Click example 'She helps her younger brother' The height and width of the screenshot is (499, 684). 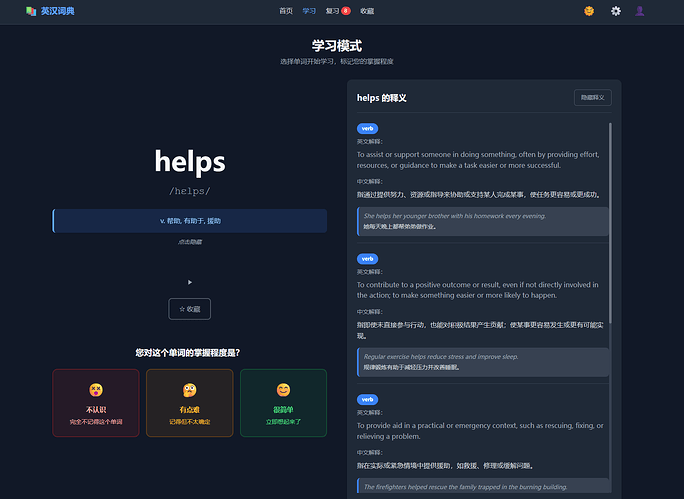(483, 221)
